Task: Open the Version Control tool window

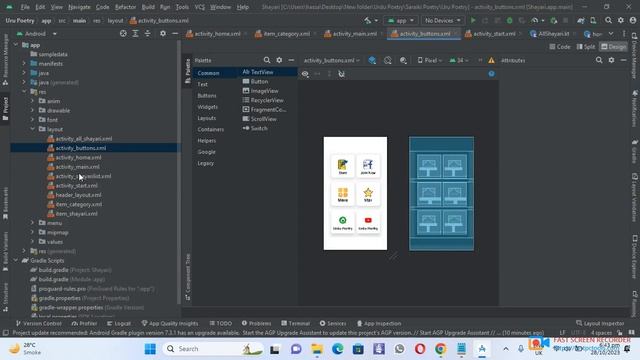Action: pos(39,323)
